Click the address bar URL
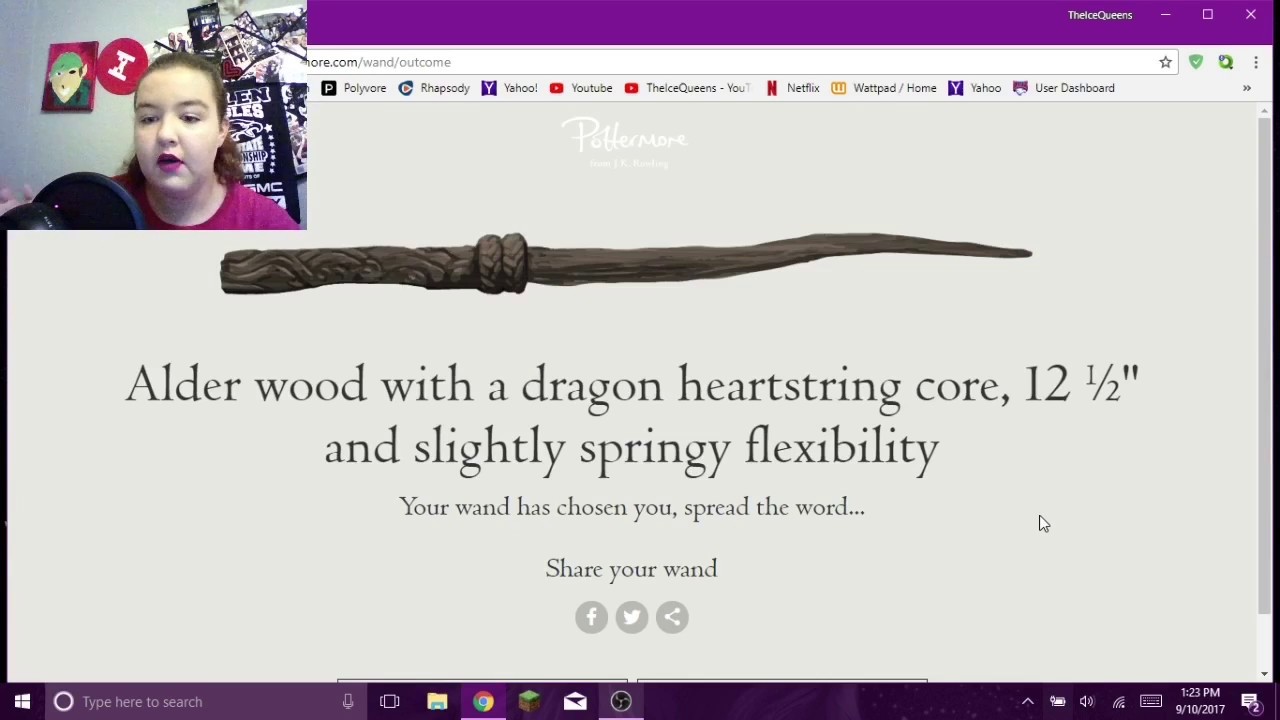 coord(379,62)
